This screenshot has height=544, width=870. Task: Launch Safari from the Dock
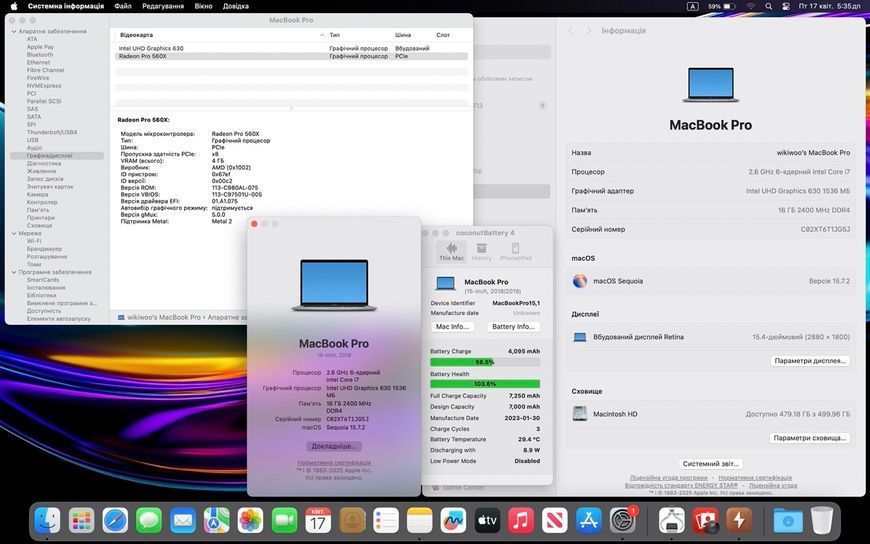click(x=115, y=521)
